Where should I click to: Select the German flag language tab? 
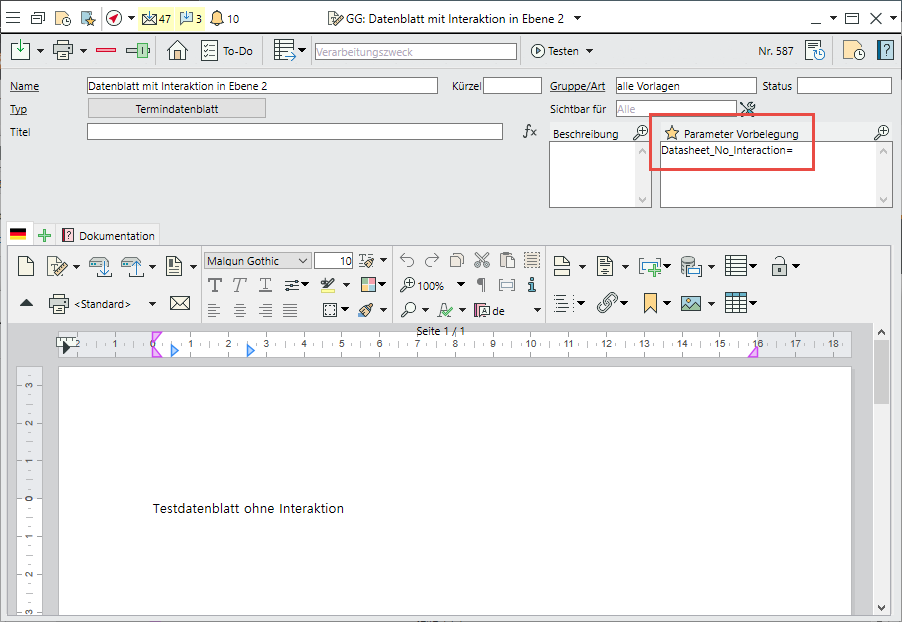click(x=18, y=235)
